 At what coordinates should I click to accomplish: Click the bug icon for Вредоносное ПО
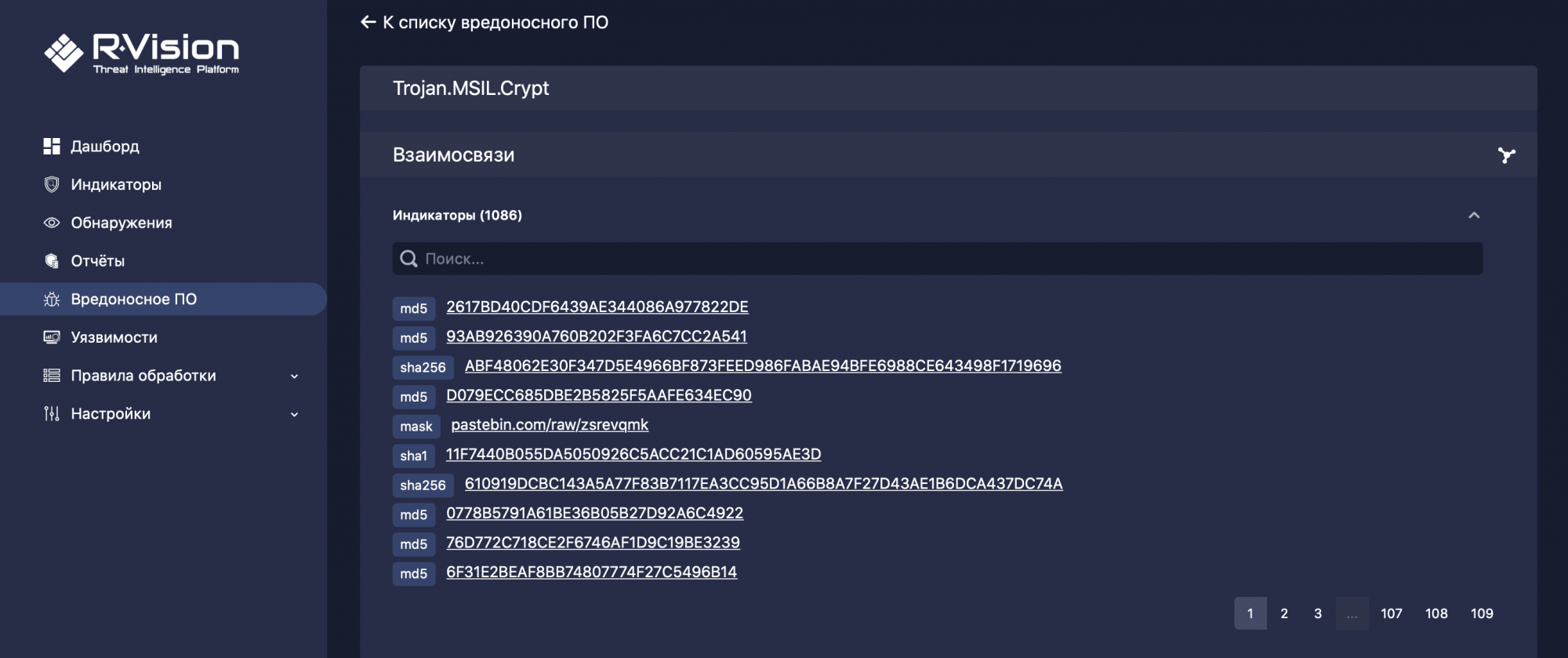point(52,299)
